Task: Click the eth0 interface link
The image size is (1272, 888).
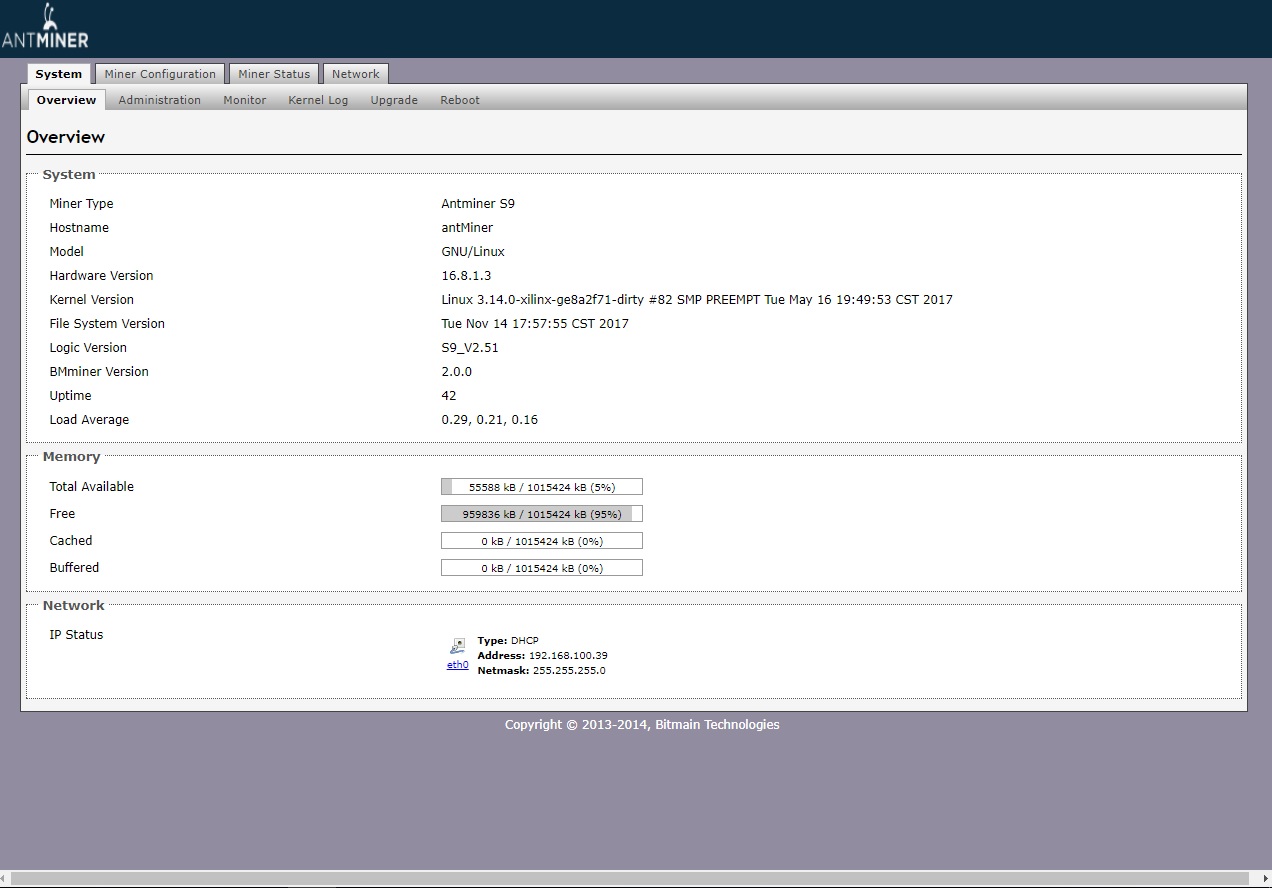Action: (457, 664)
